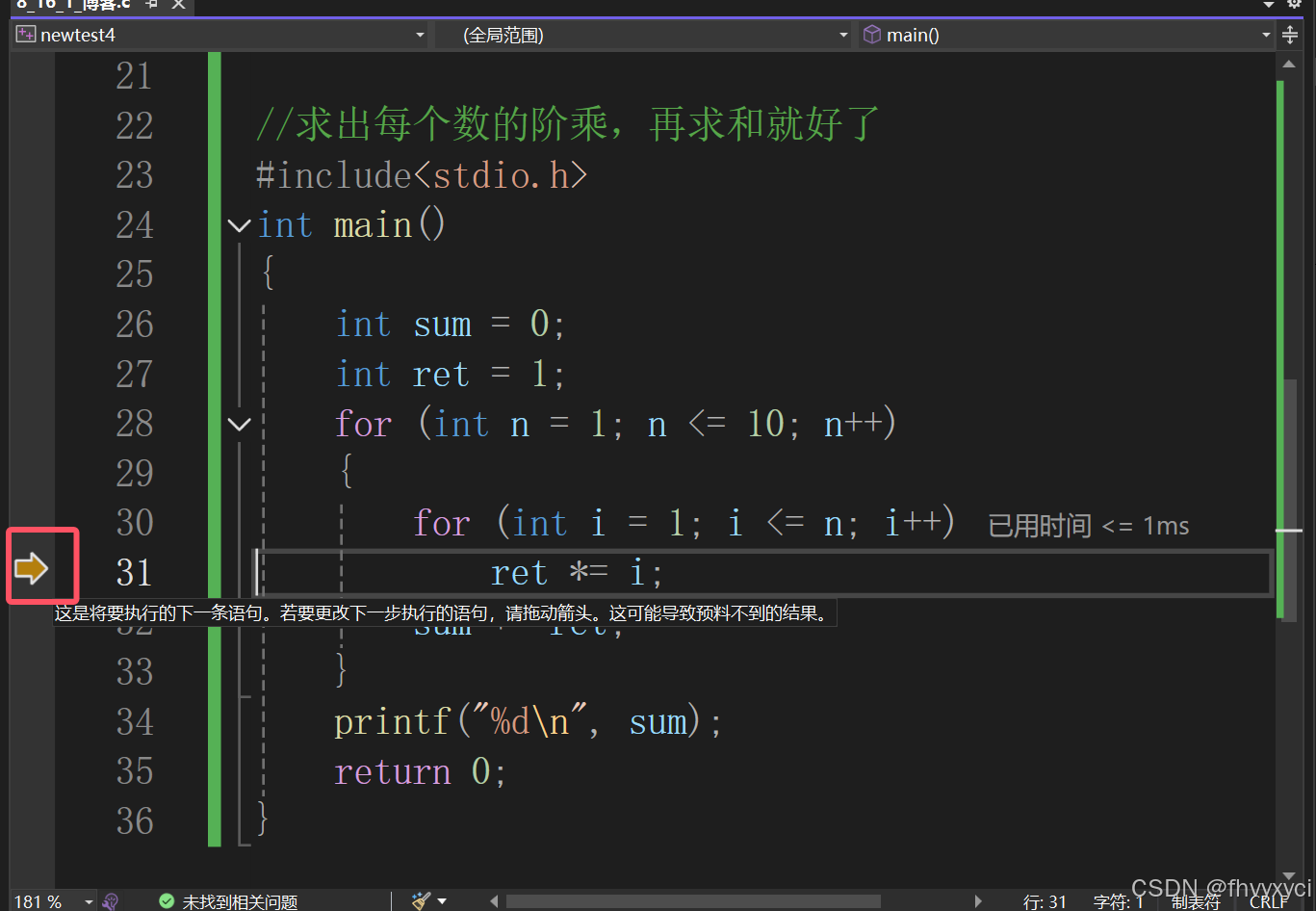Click the vertical scrollbar down arrow
Screen dimensions: 1316x911
click(1289, 875)
